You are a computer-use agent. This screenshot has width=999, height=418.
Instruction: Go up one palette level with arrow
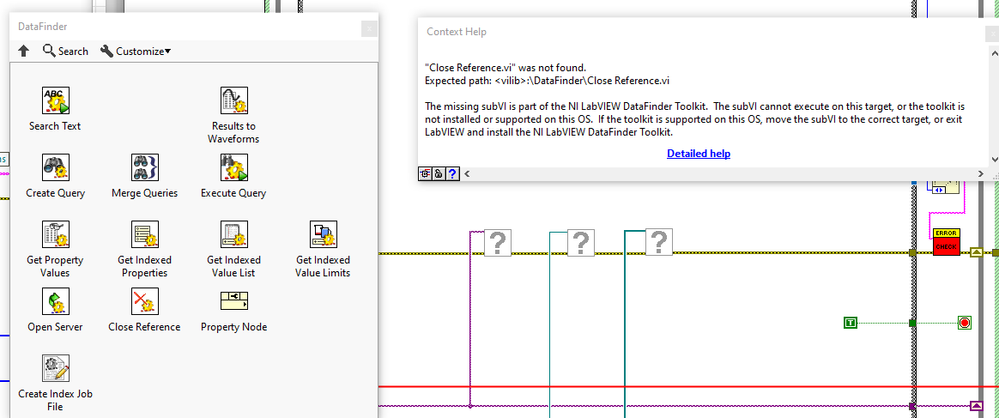(x=24, y=51)
